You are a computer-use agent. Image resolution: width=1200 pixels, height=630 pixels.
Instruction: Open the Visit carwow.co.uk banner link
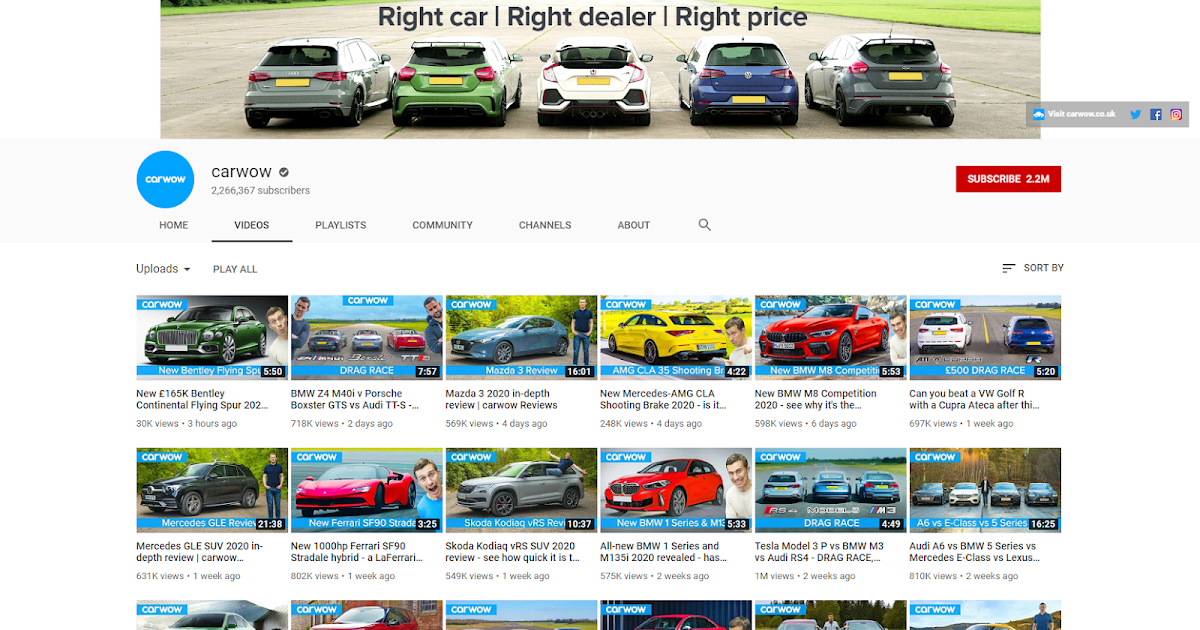tap(1074, 114)
